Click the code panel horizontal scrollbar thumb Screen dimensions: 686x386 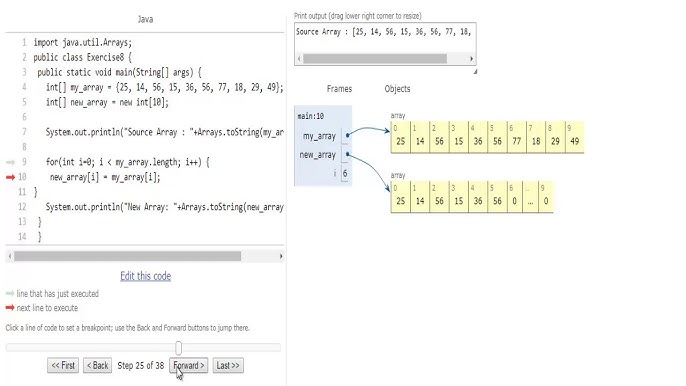[127, 256]
